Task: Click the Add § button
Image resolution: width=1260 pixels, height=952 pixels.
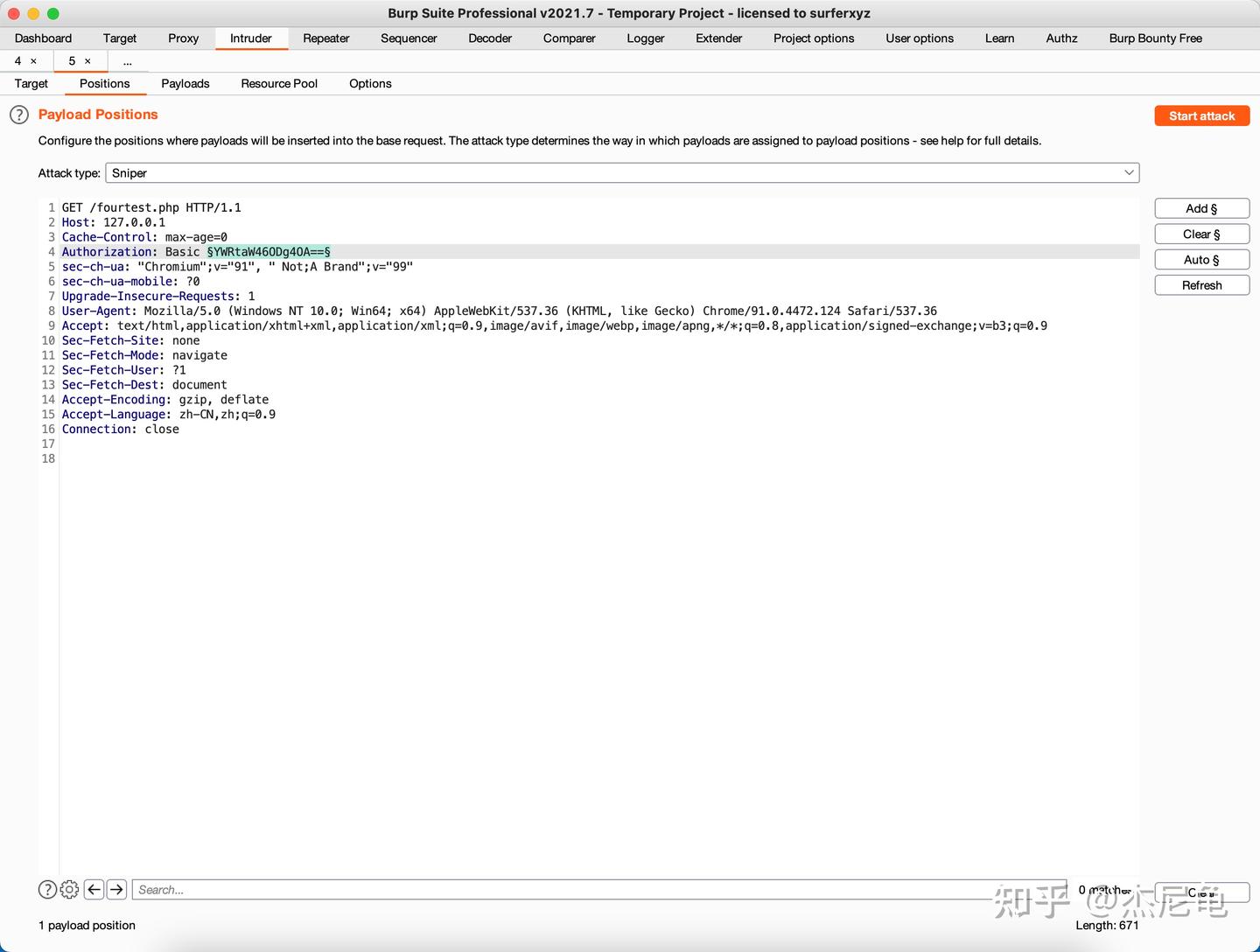Action: pyautogui.click(x=1202, y=208)
